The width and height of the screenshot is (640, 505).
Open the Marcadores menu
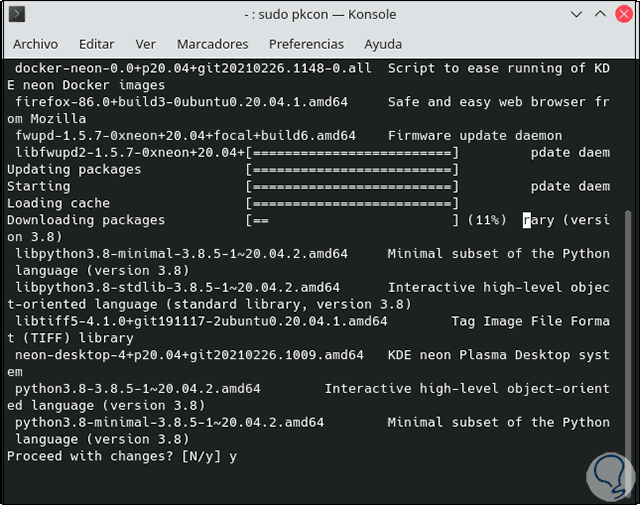coord(212,44)
